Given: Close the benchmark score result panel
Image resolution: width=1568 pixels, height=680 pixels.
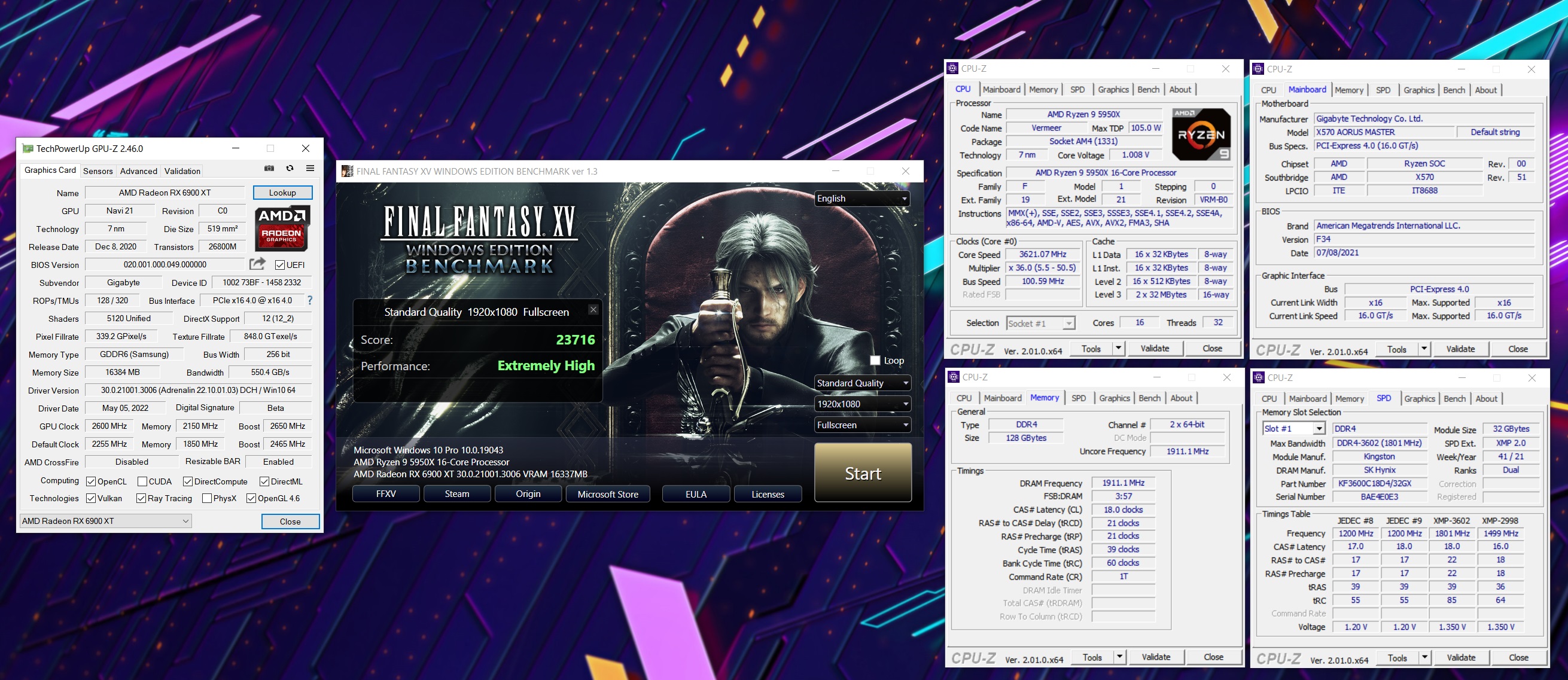Looking at the screenshot, I should tap(593, 309).
